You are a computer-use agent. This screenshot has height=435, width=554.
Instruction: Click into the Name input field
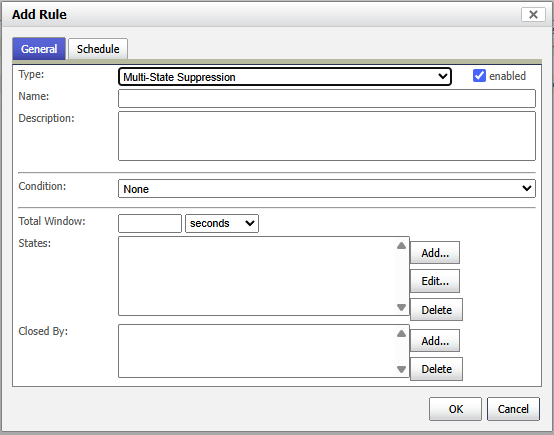(x=327, y=99)
